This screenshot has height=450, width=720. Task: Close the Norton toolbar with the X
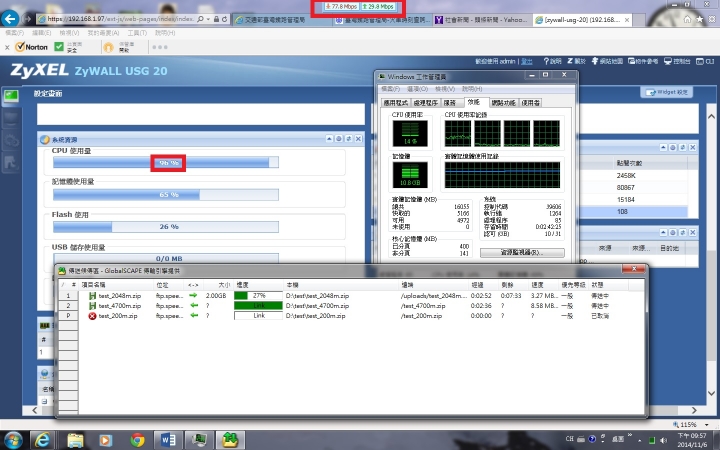tap(7, 47)
